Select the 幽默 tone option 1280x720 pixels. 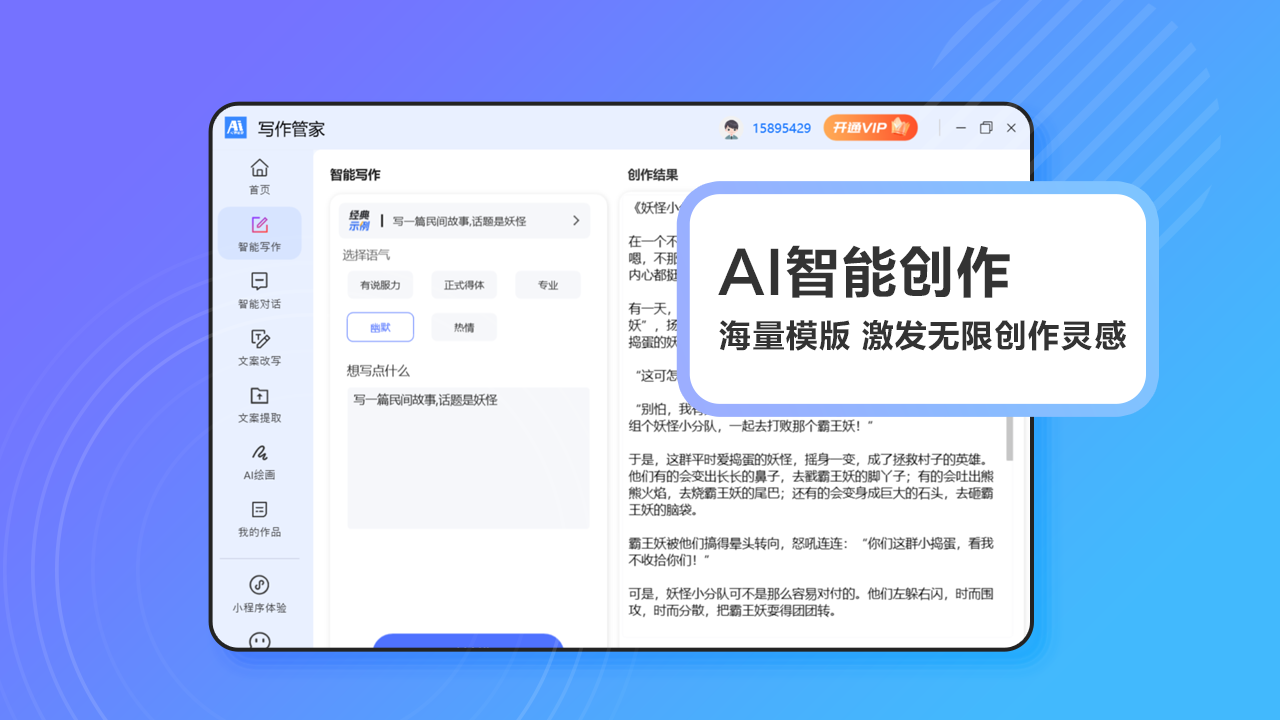coord(380,327)
